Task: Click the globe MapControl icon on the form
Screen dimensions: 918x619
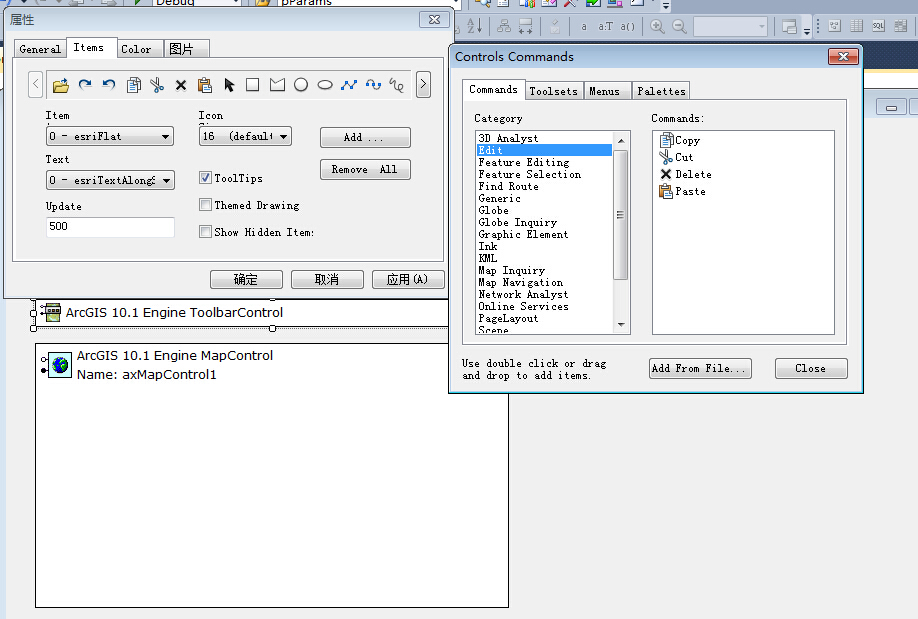Action: (60, 365)
